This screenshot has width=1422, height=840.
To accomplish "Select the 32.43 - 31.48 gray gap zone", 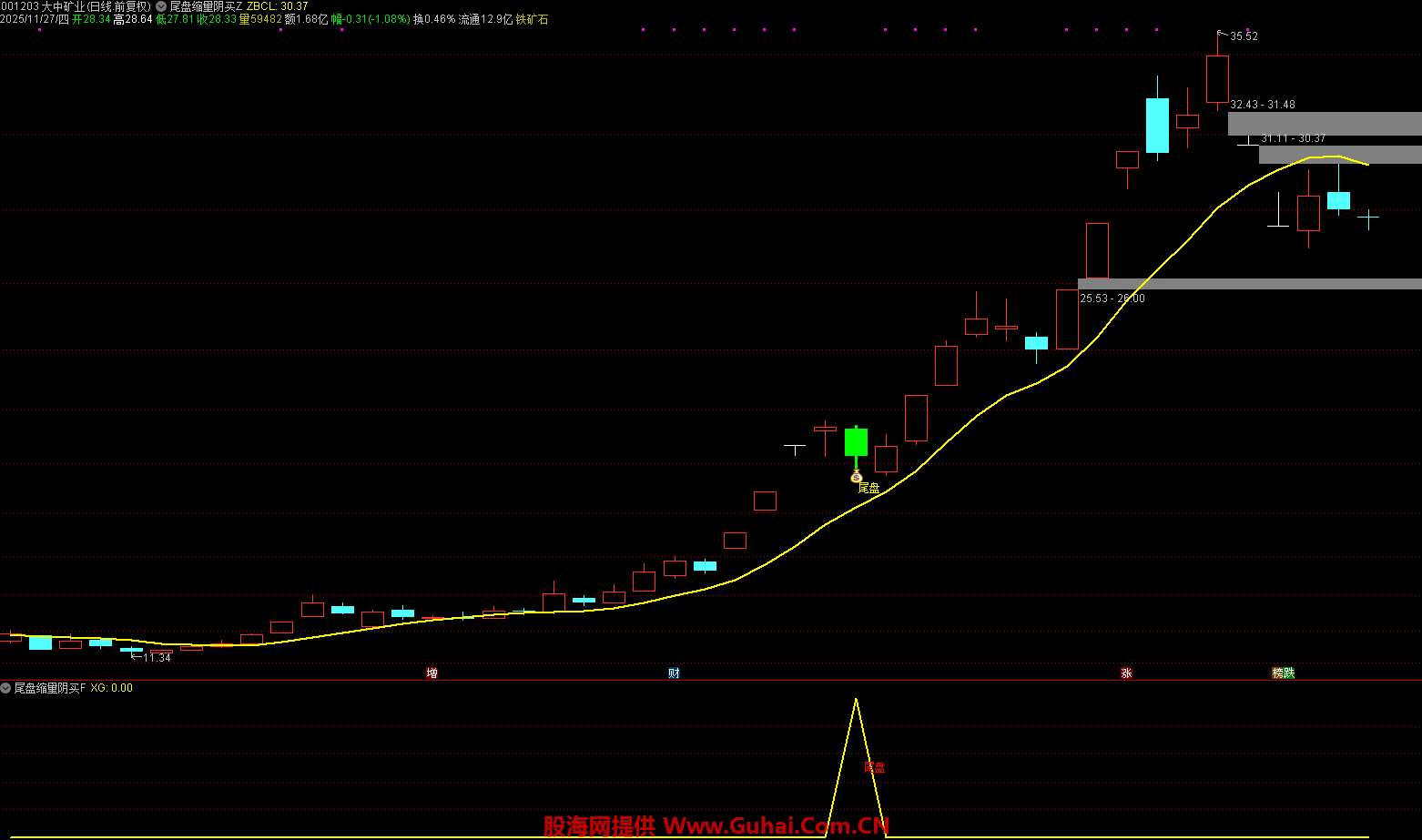I will point(1325,123).
